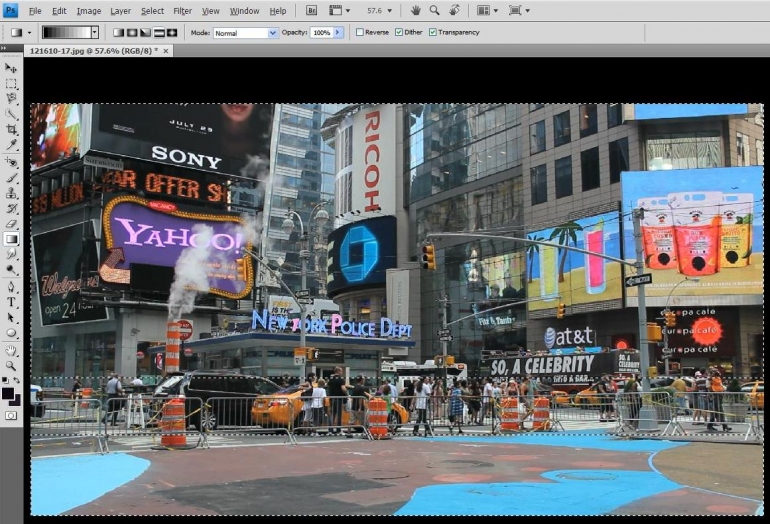Toggle Quick Mask mode
Image resolution: width=770 pixels, height=524 pixels.
coord(11,415)
